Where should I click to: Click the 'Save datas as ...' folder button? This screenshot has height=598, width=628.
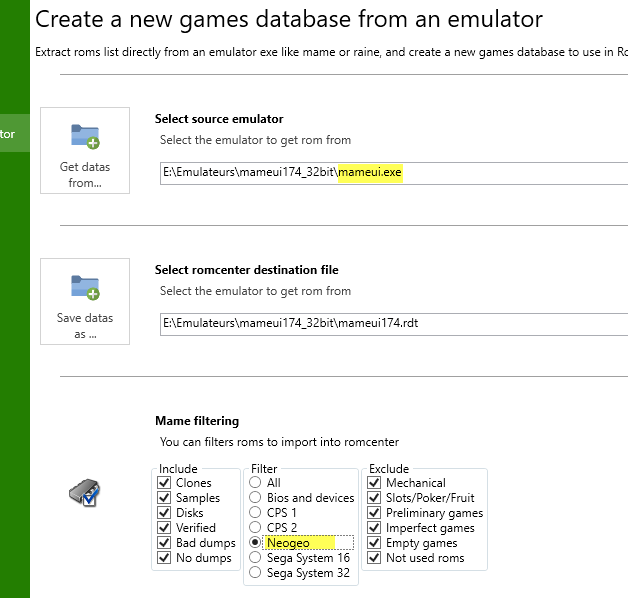point(85,301)
